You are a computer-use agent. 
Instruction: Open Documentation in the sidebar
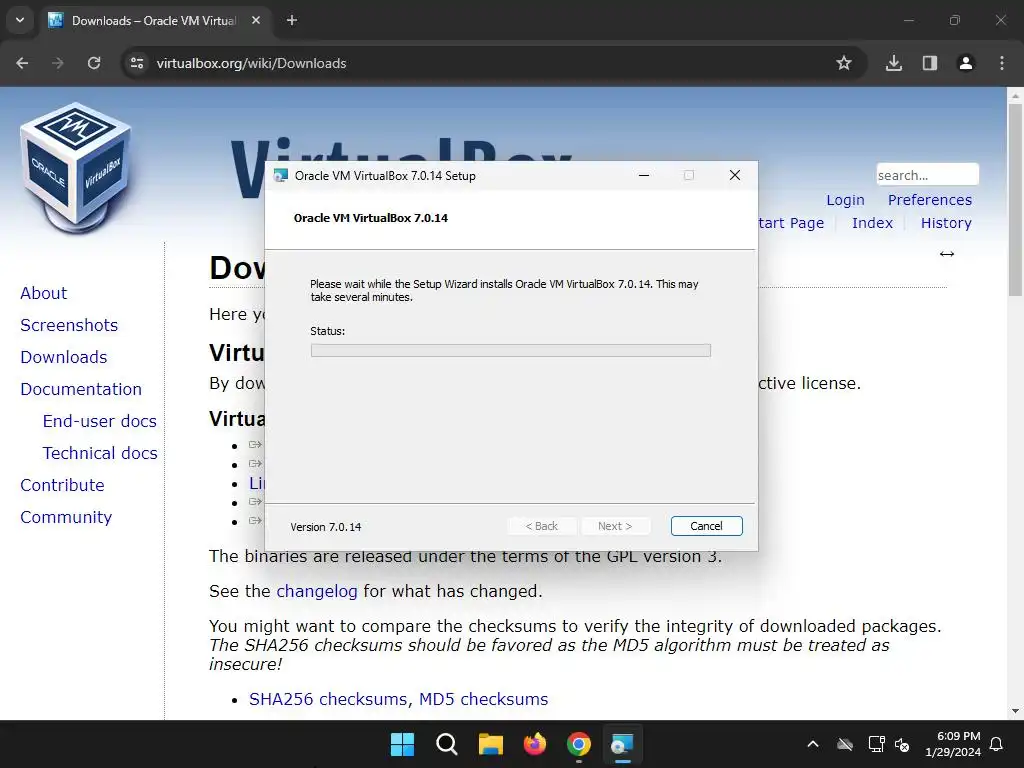click(81, 389)
